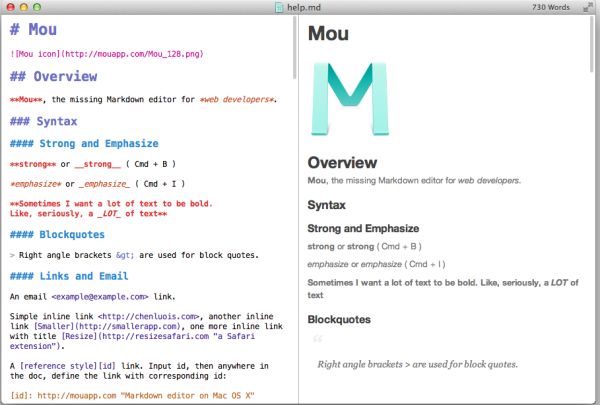This screenshot has width=600, height=405.
Task: Click the 'Overview' heading in preview pane
Action: (342, 163)
